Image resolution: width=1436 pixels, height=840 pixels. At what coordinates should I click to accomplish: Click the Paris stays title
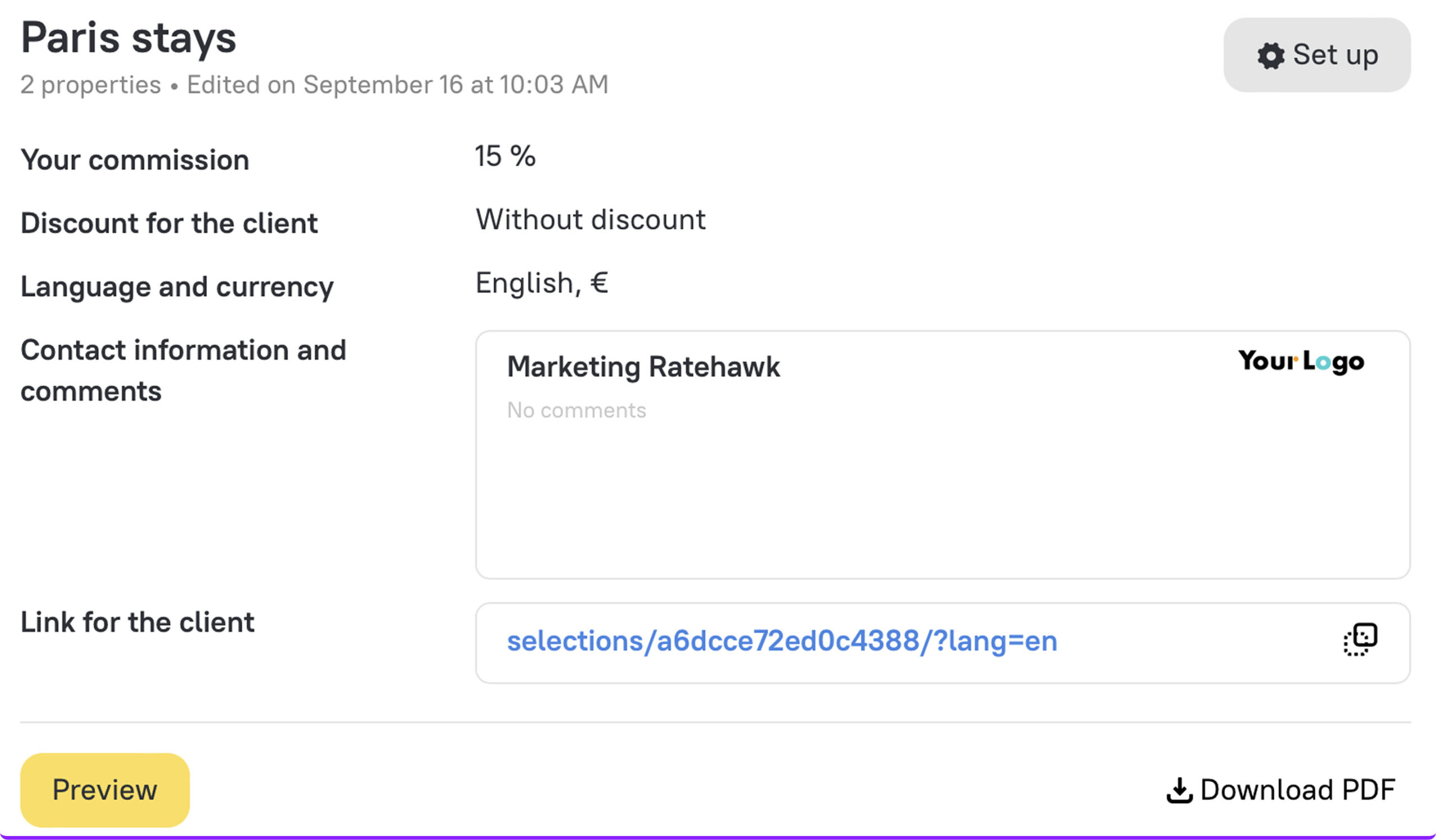click(x=128, y=38)
